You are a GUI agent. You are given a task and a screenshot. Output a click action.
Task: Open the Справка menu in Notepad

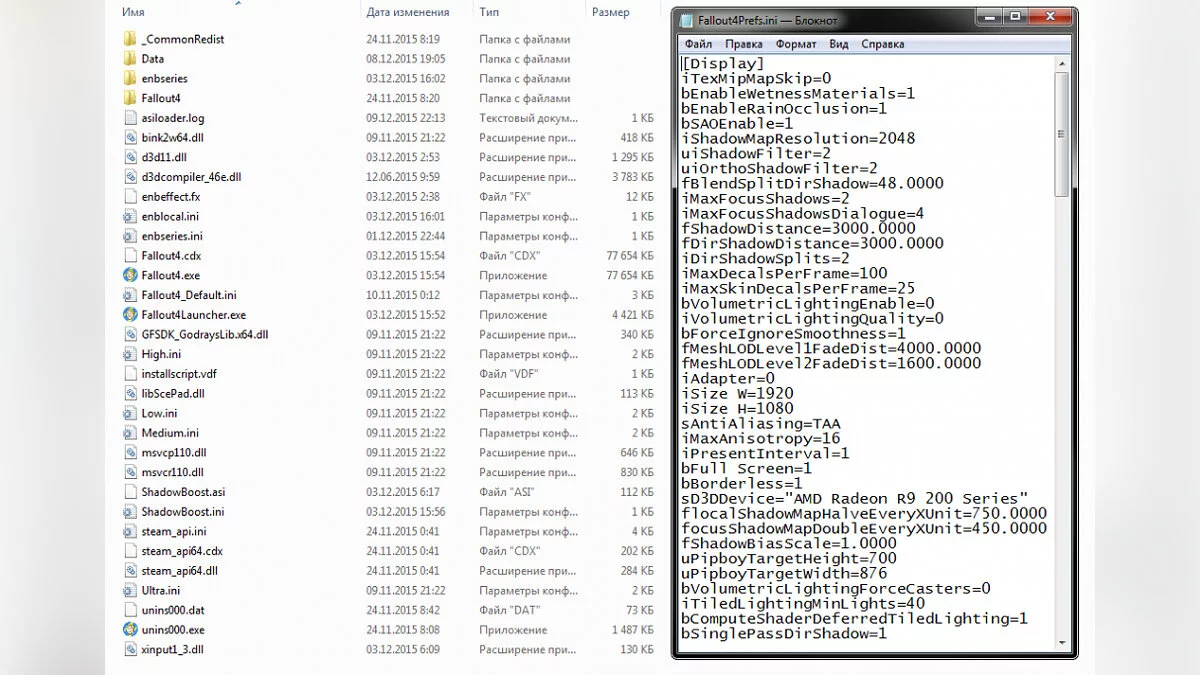882,44
